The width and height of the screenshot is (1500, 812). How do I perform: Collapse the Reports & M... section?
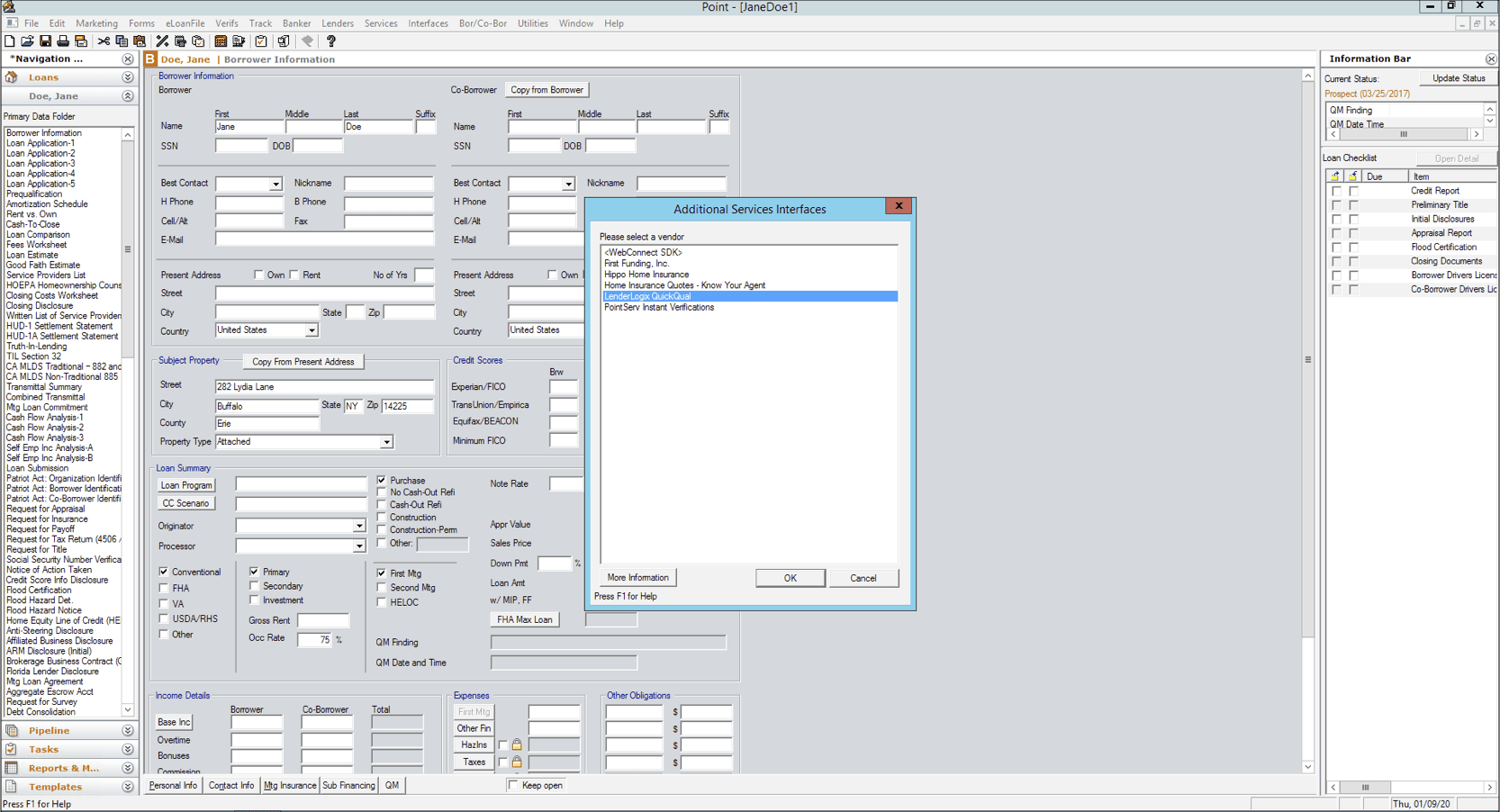pyautogui.click(x=127, y=768)
